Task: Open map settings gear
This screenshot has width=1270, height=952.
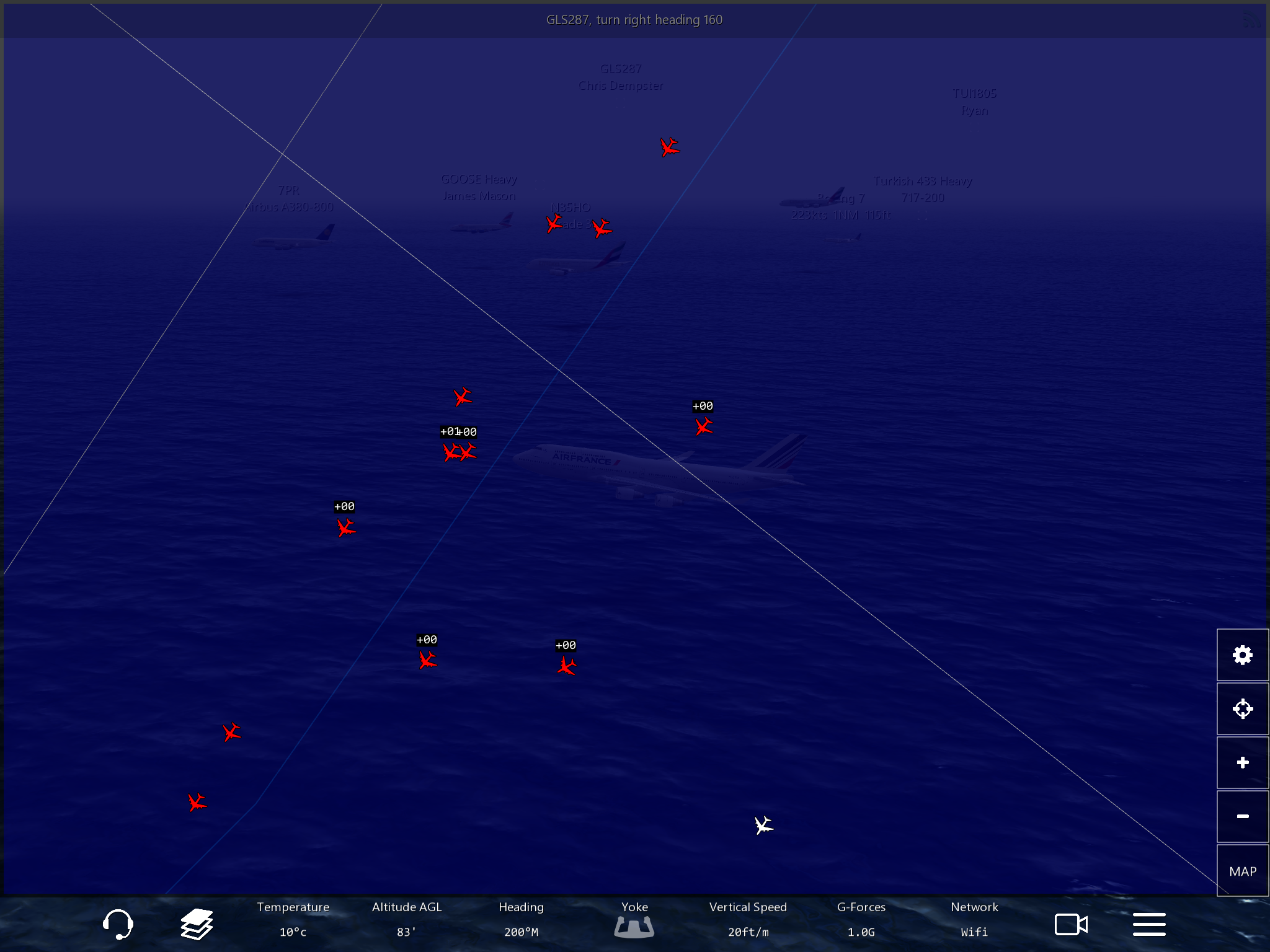Action: point(1242,655)
